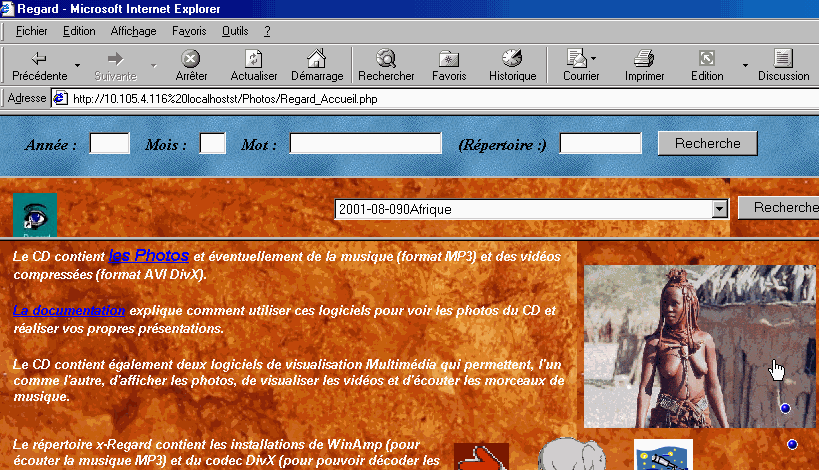Open the Affichage menu

[133, 31]
